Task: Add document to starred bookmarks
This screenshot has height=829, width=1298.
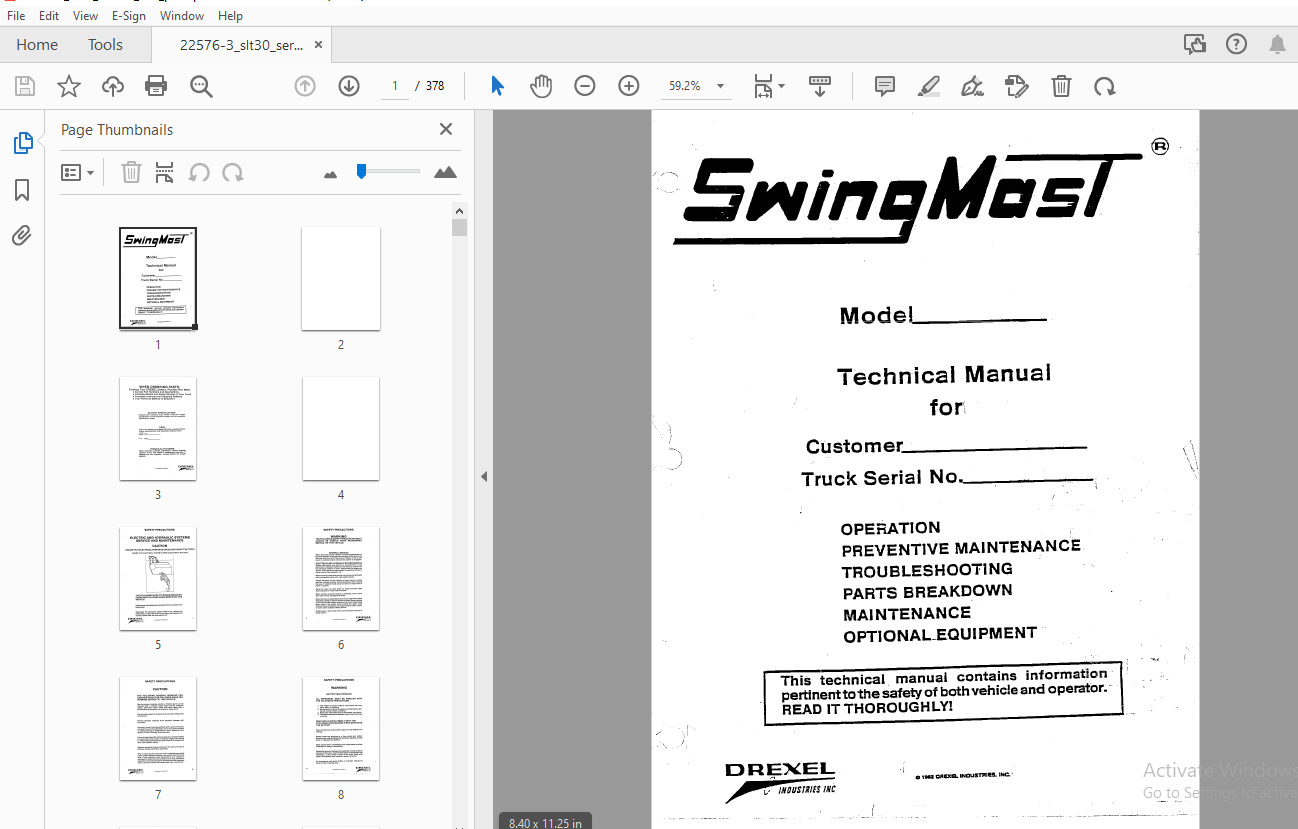Action: point(68,86)
